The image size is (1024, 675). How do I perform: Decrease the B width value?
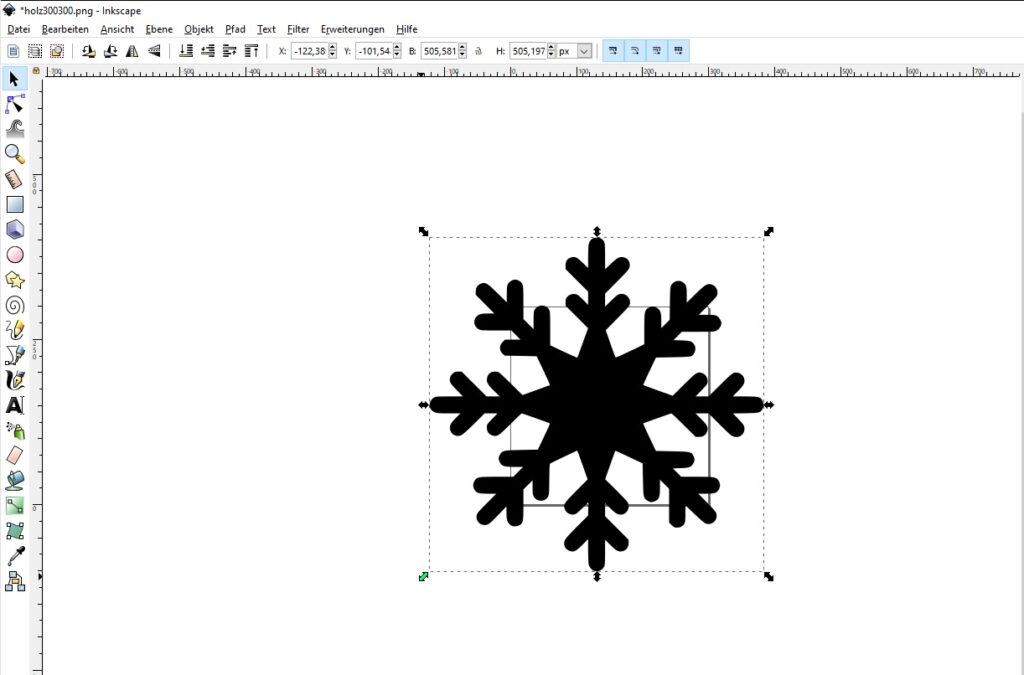pyautogui.click(x=462, y=55)
